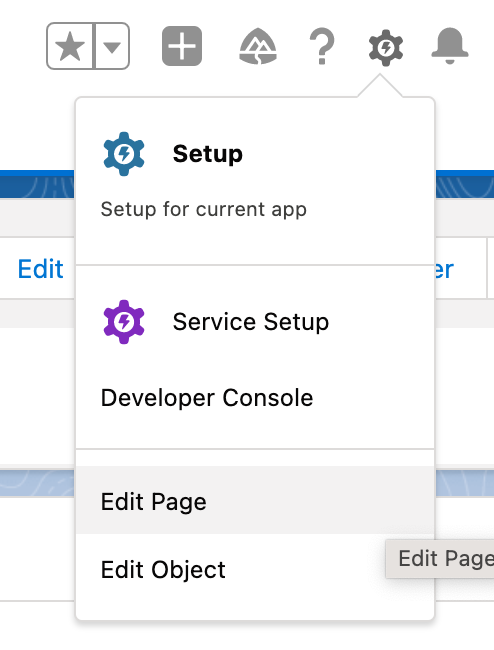This screenshot has width=494, height=650.
Task: Click the star icon to favorite this page
Action: [70, 46]
